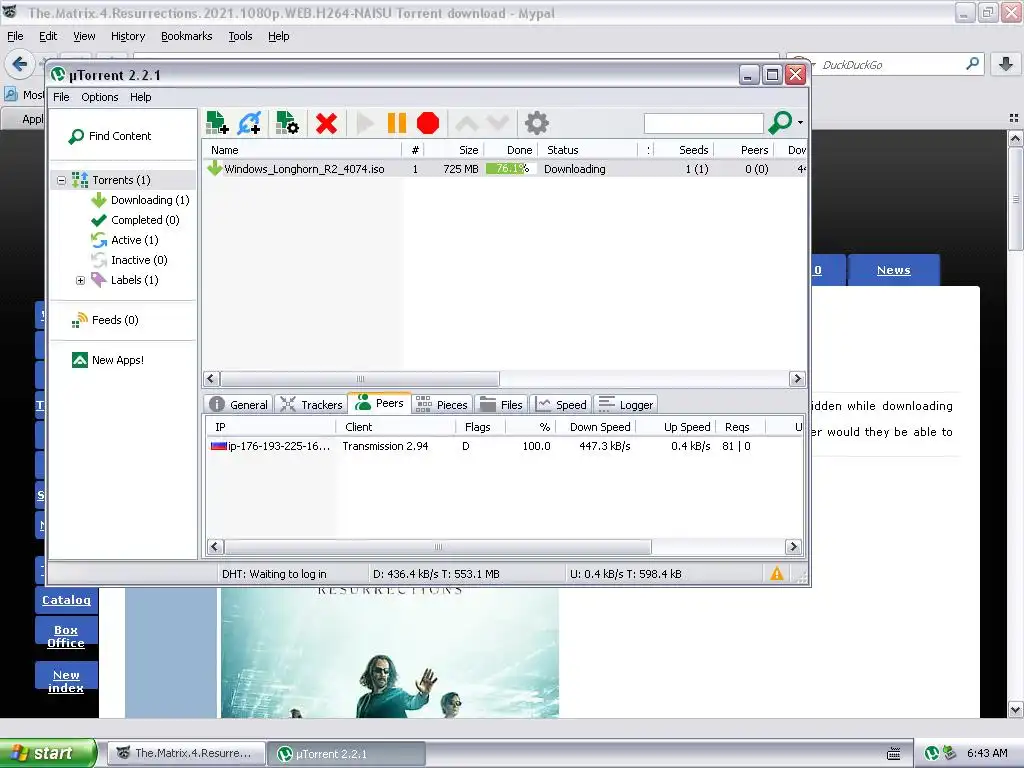Sort peer list by Client column
This screenshot has height=768, width=1024.
[396, 427]
